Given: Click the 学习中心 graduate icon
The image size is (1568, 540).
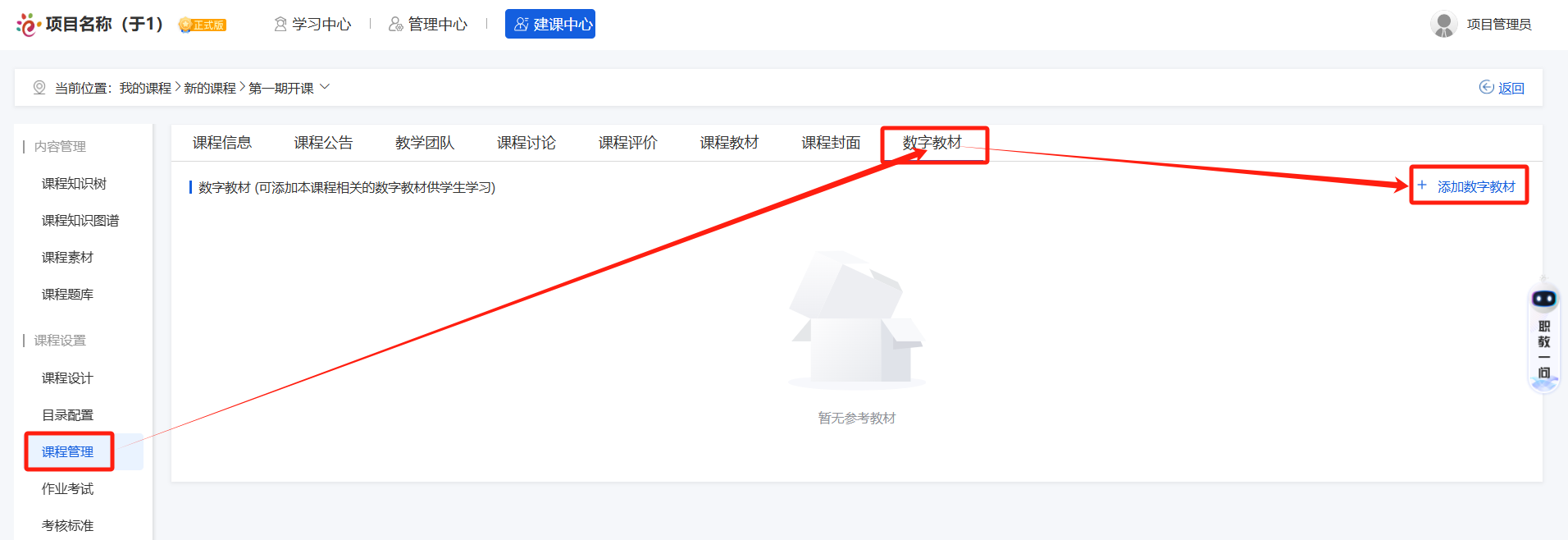Looking at the screenshot, I should pos(280,25).
